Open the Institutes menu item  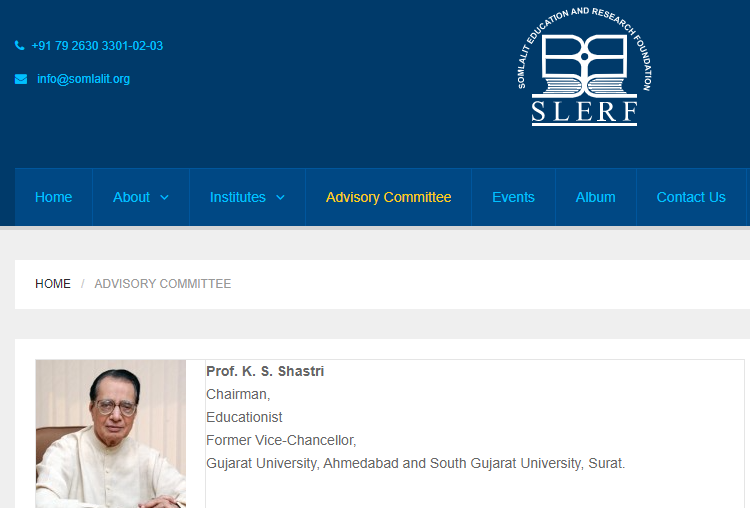(238, 197)
